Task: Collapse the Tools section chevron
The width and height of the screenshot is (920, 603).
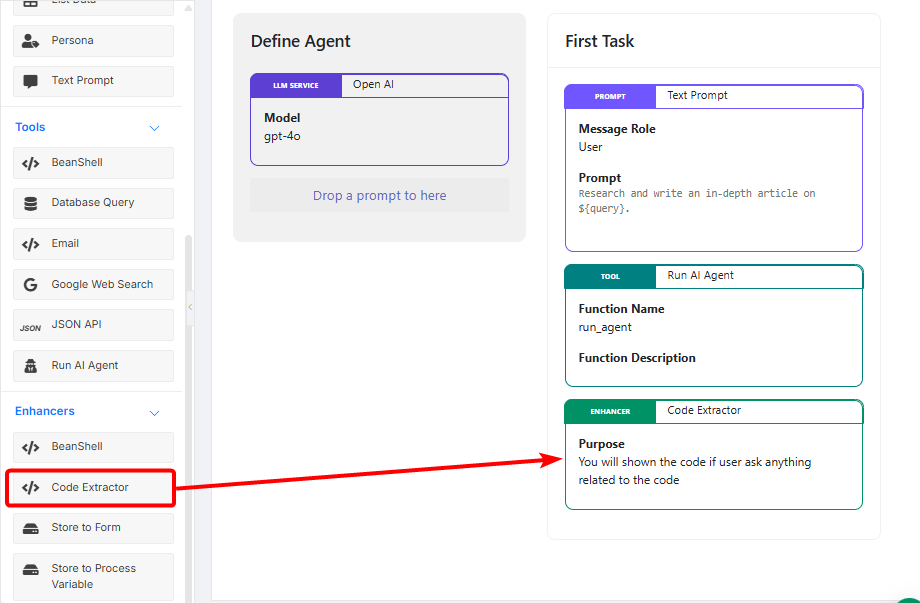Action: tap(154, 128)
